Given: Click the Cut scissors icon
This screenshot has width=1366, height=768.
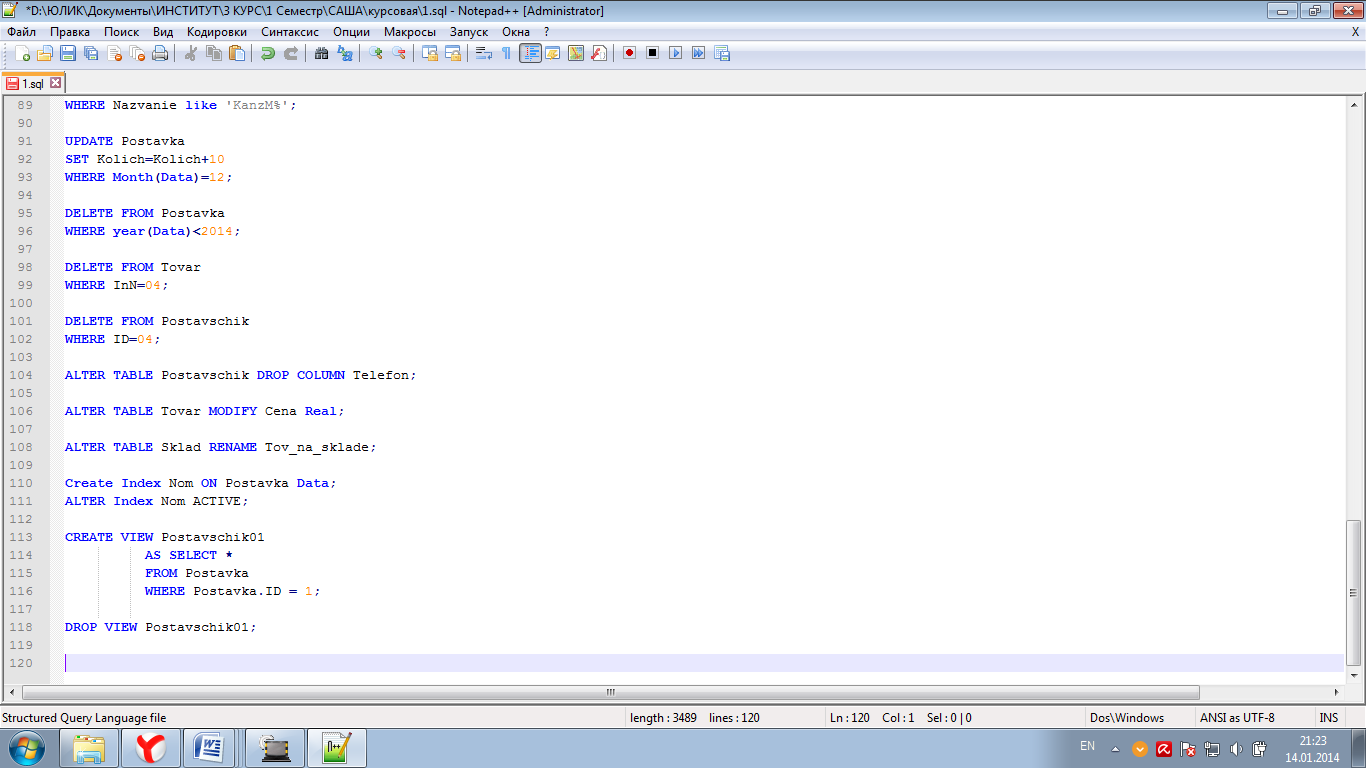Looking at the screenshot, I should pyautogui.click(x=191, y=53).
